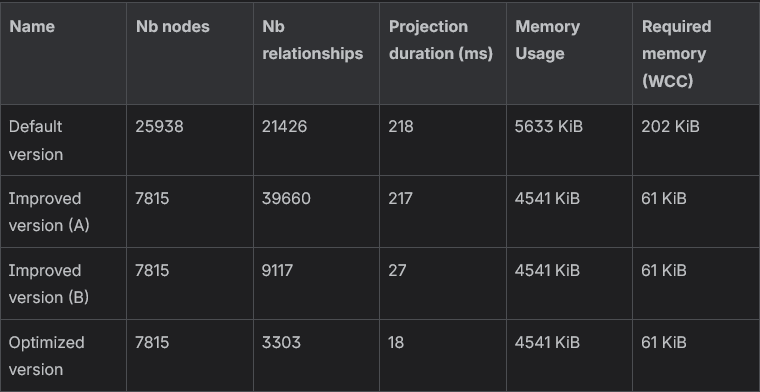The width and height of the screenshot is (760, 392).
Task: Click the 5633 KiB memory cell
Action: (x=549, y=126)
